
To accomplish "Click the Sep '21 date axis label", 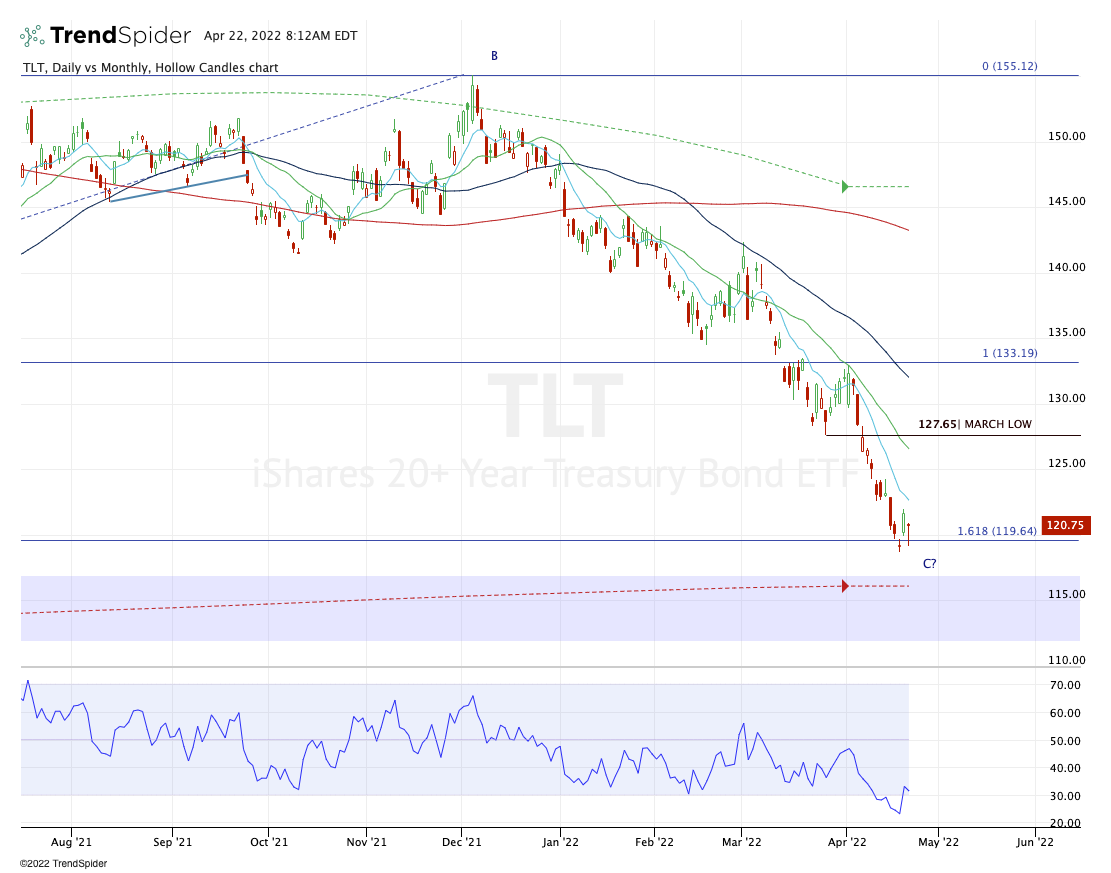I will (172, 842).
